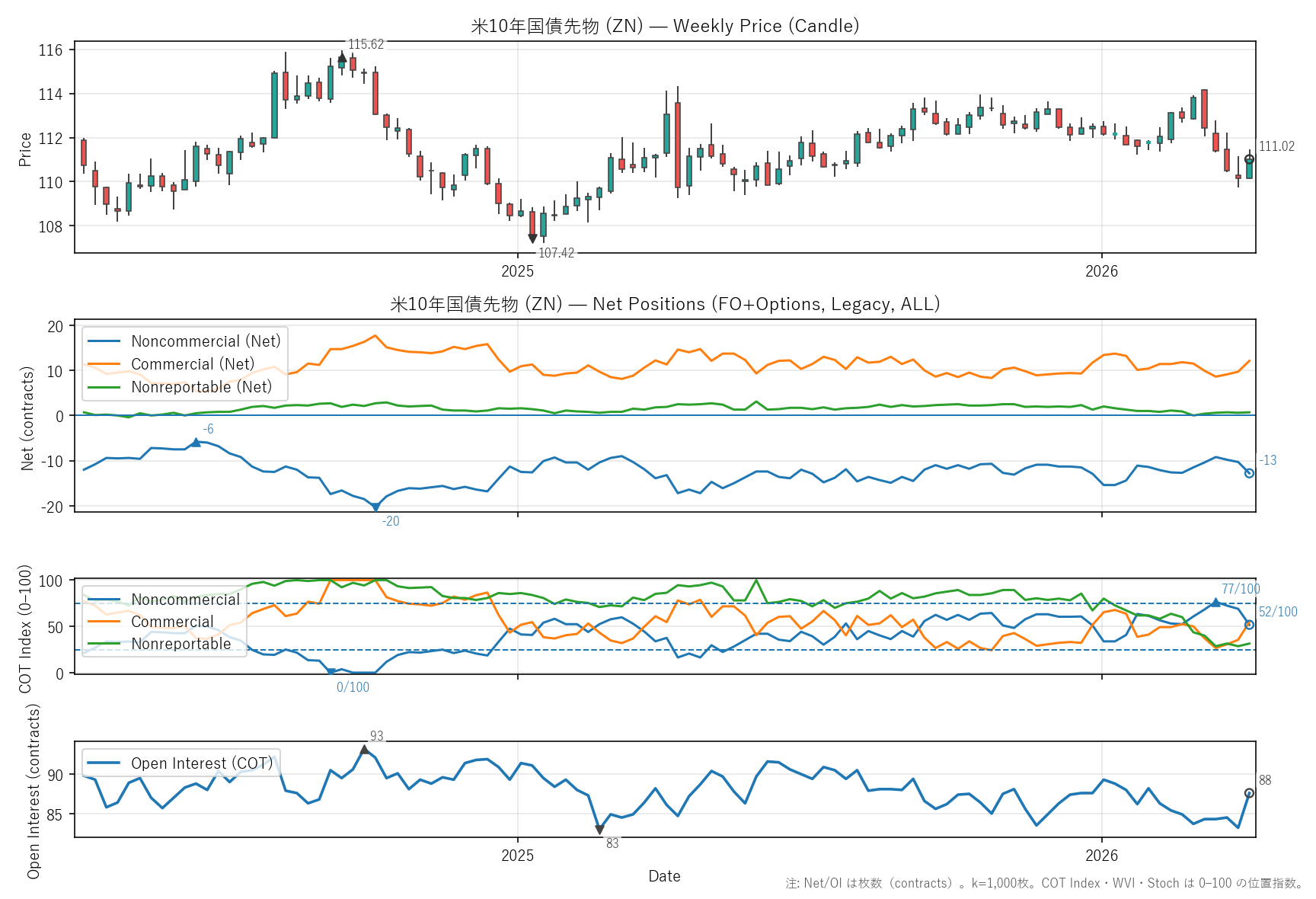This screenshot has width=1316, height=899.
Task: Click the 2026 label on the bottom date axis
Action: (1101, 856)
